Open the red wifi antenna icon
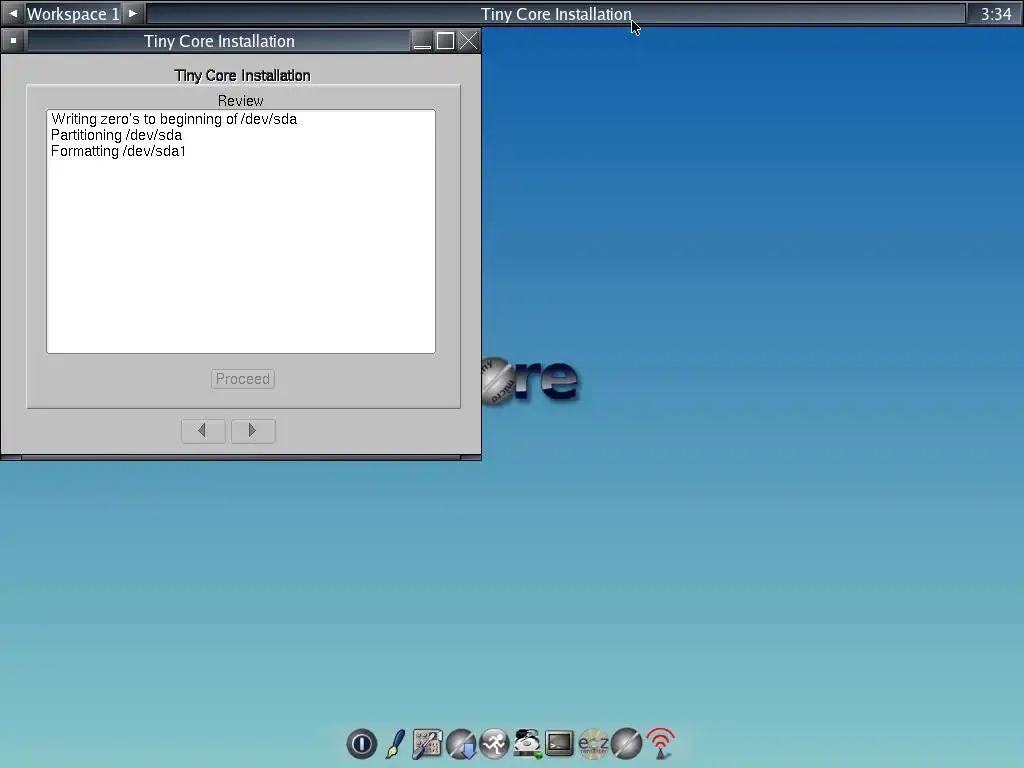Screen dimensions: 1024x768 [660, 743]
